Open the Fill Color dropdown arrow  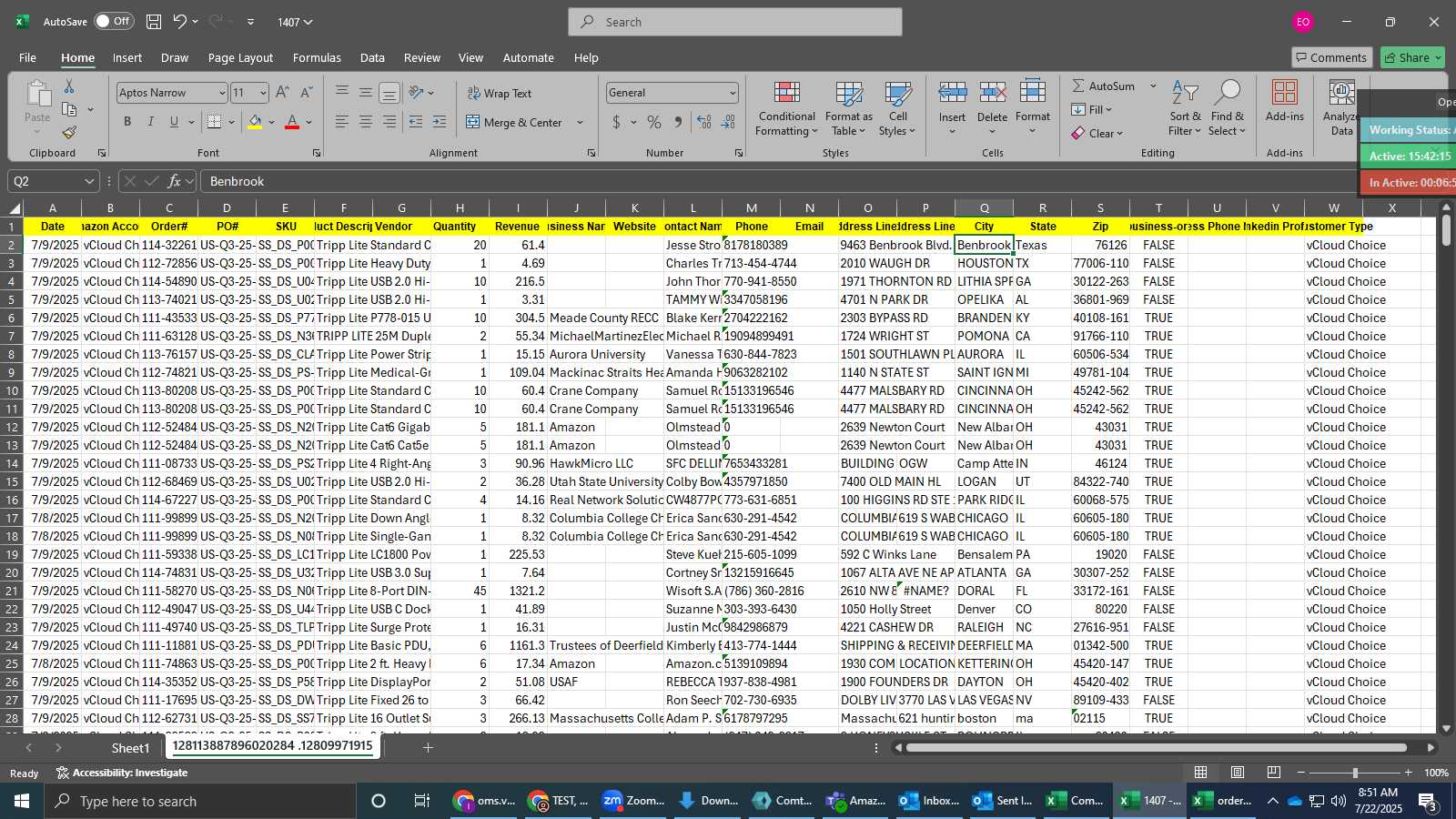[x=272, y=122]
